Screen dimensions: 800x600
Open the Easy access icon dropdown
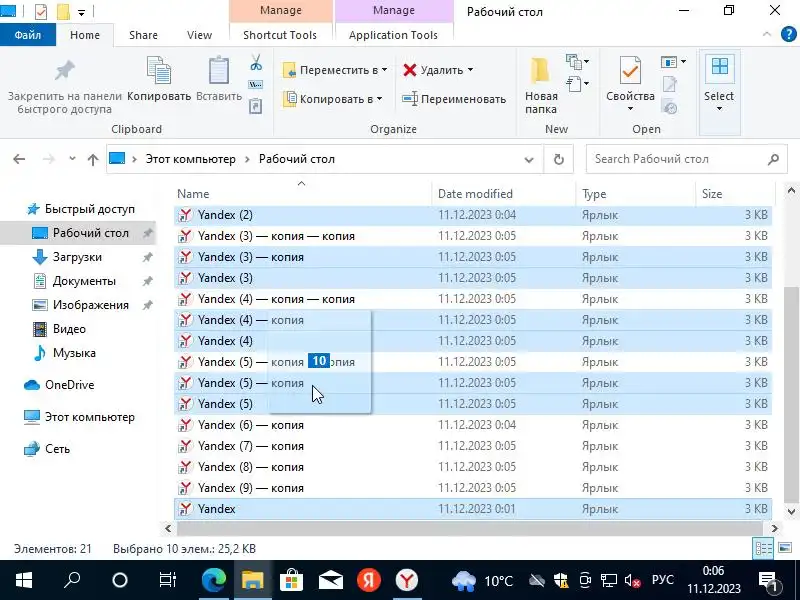(x=578, y=83)
